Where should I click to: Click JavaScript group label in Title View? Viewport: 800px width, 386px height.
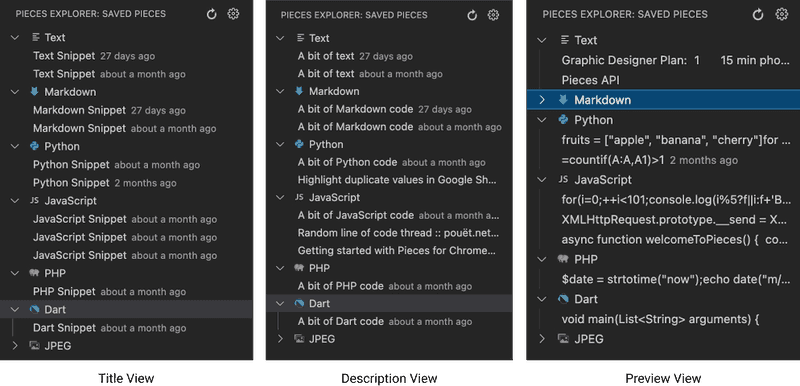(x=70, y=201)
